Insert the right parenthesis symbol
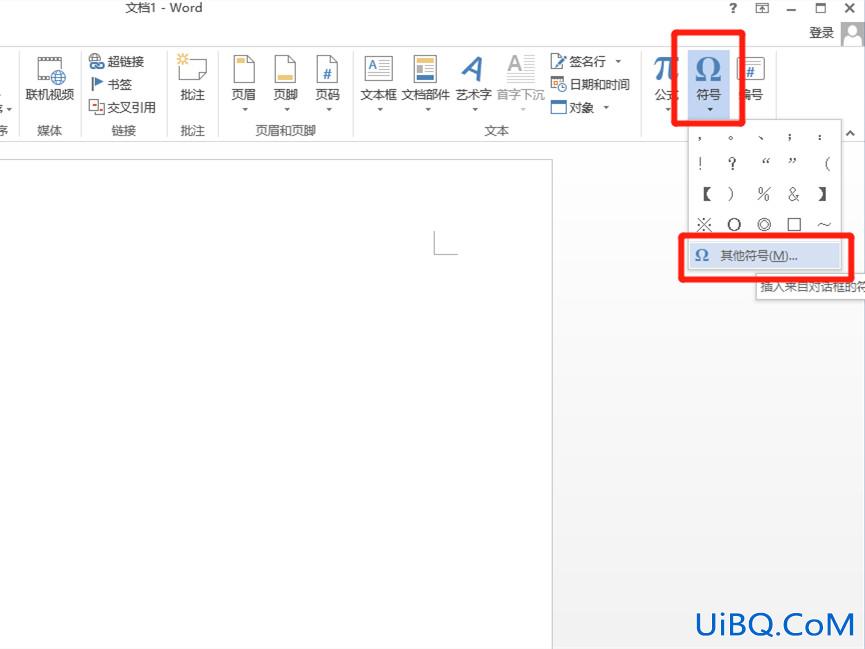 (731, 194)
